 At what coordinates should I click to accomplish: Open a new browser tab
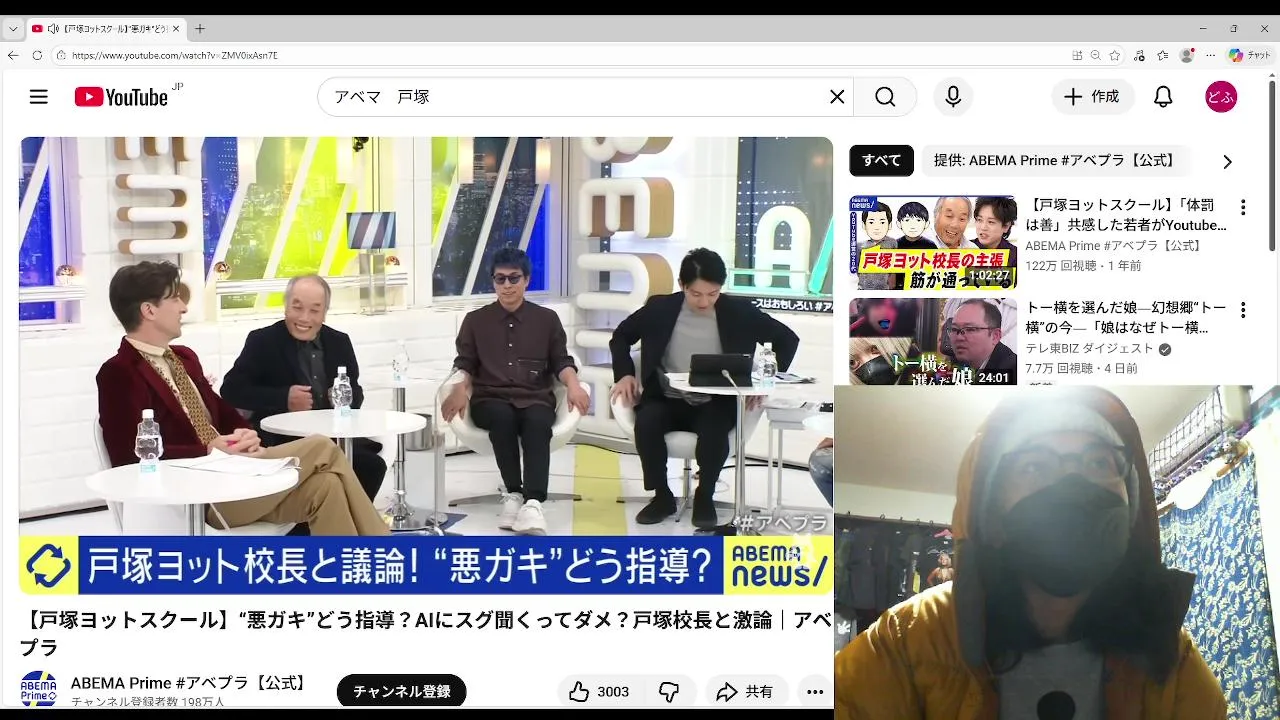(x=200, y=29)
